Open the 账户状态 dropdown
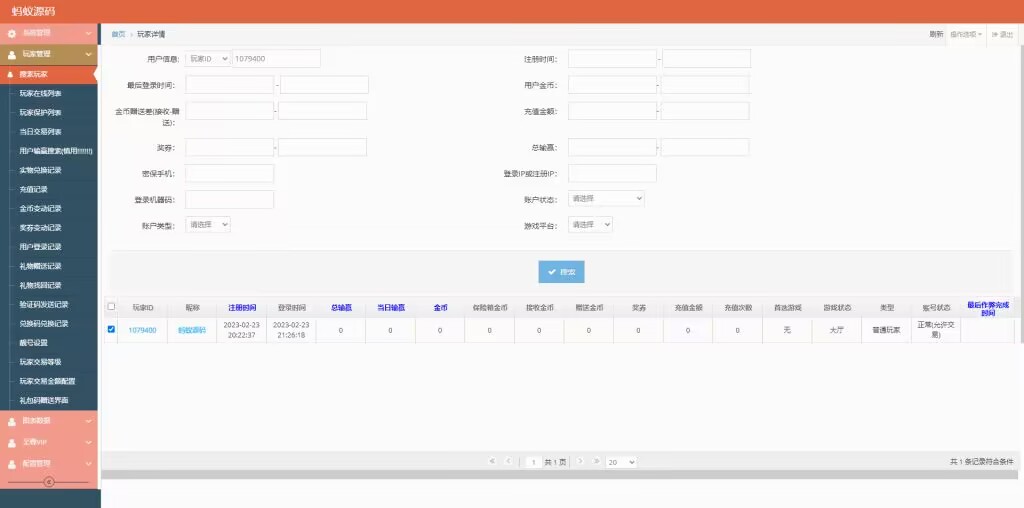The height and width of the screenshot is (508, 1024). [x=606, y=199]
